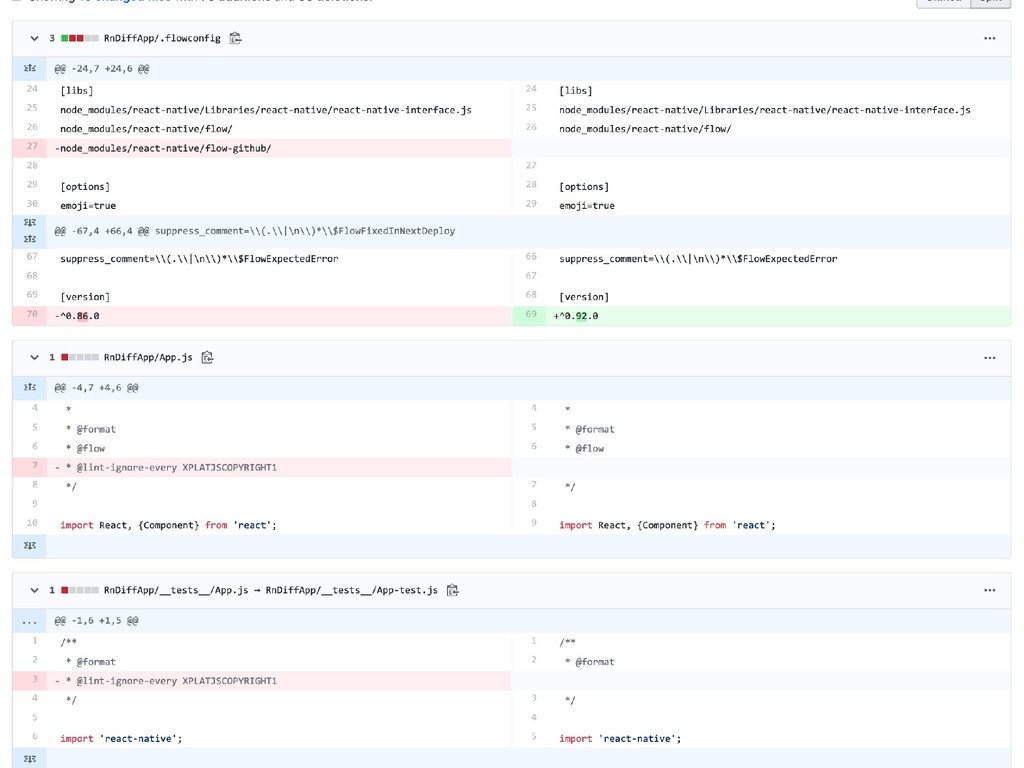The width and height of the screenshot is (1024, 768).
Task: Expand lines below import 'react-native' in App-test.js
Action: click(x=29, y=759)
